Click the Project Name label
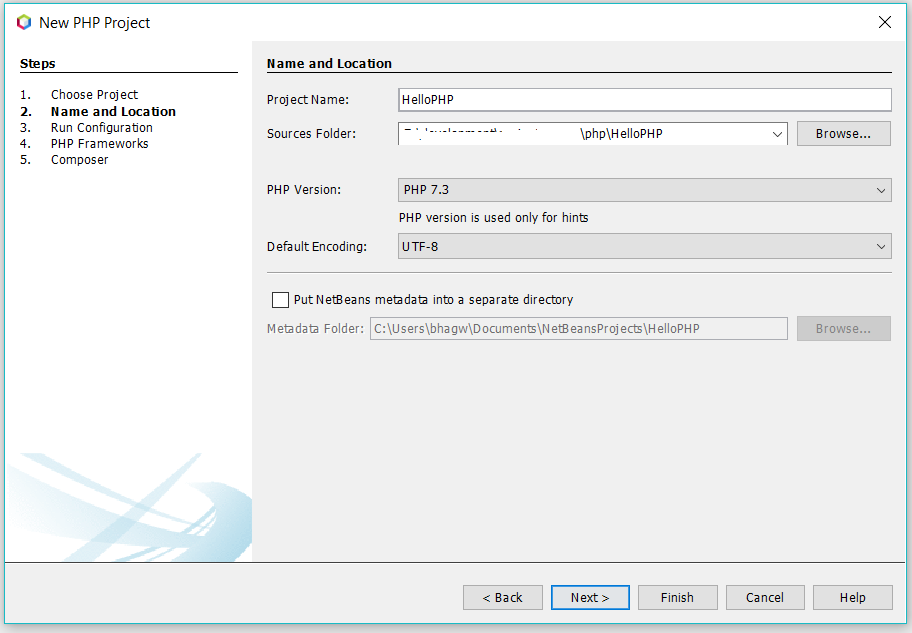 click(x=308, y=99)
